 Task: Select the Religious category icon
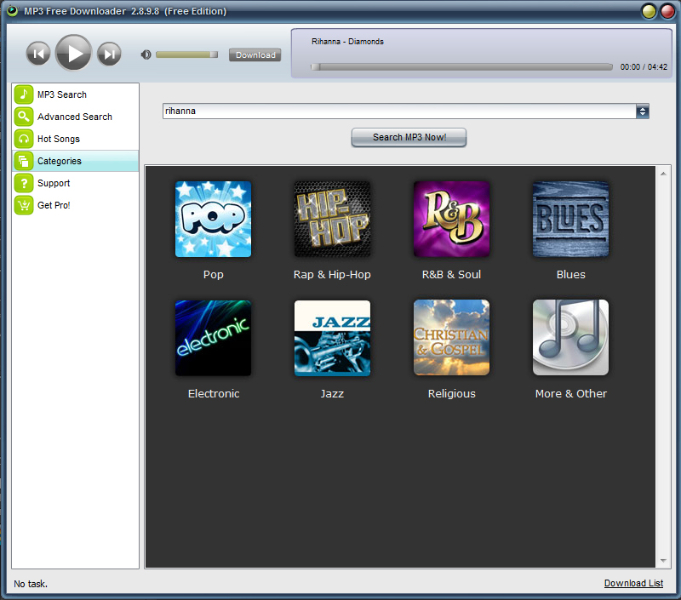tap(451, 338)
